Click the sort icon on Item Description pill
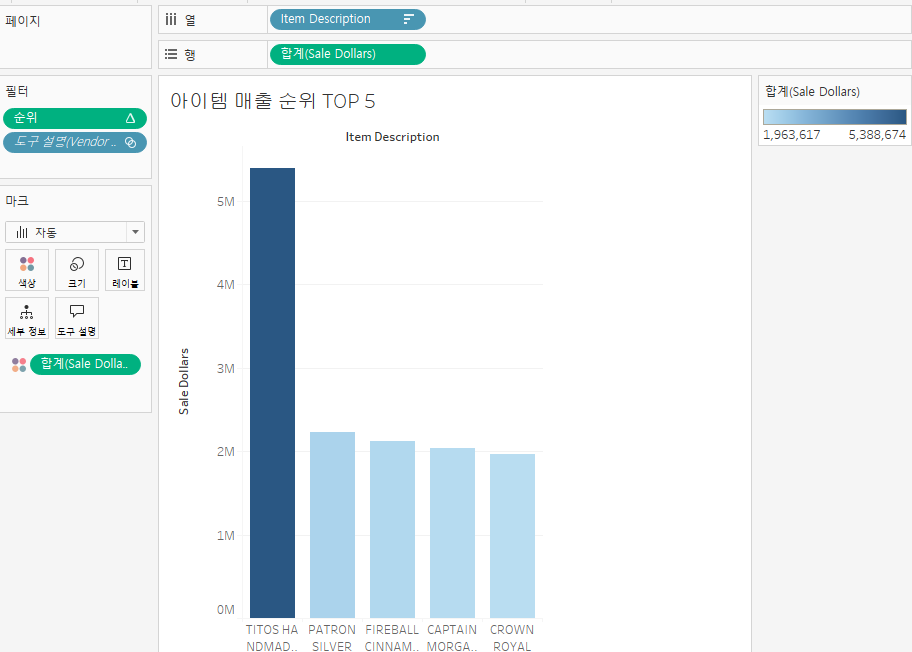Viewport: 912px width, 652px height. (x=408, y=19)
